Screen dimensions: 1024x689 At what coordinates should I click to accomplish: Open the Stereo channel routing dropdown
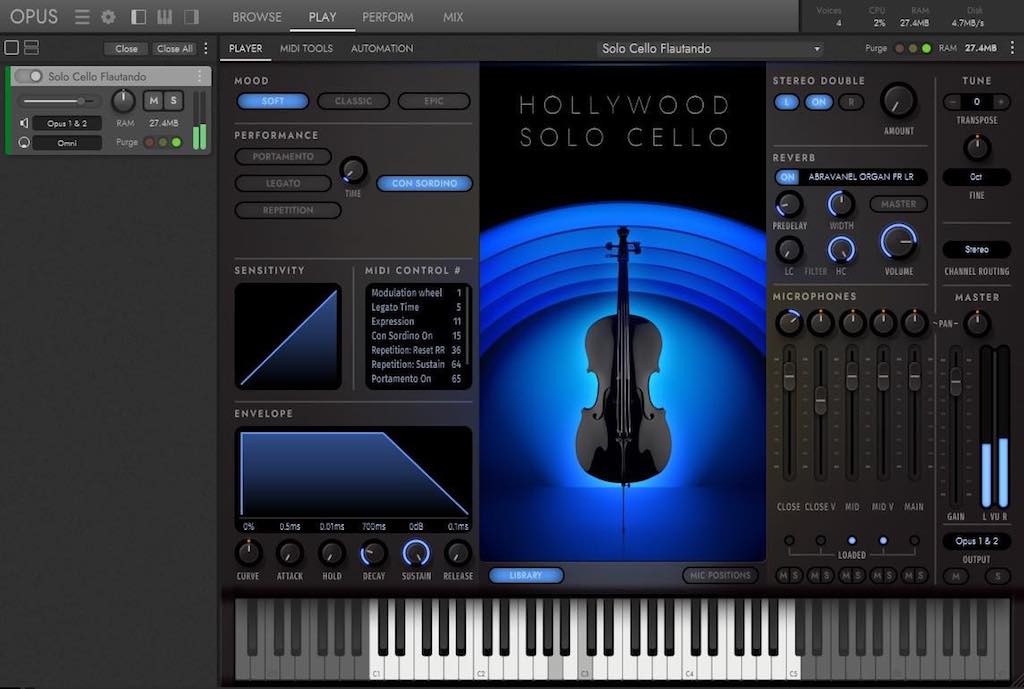[976, 249]
